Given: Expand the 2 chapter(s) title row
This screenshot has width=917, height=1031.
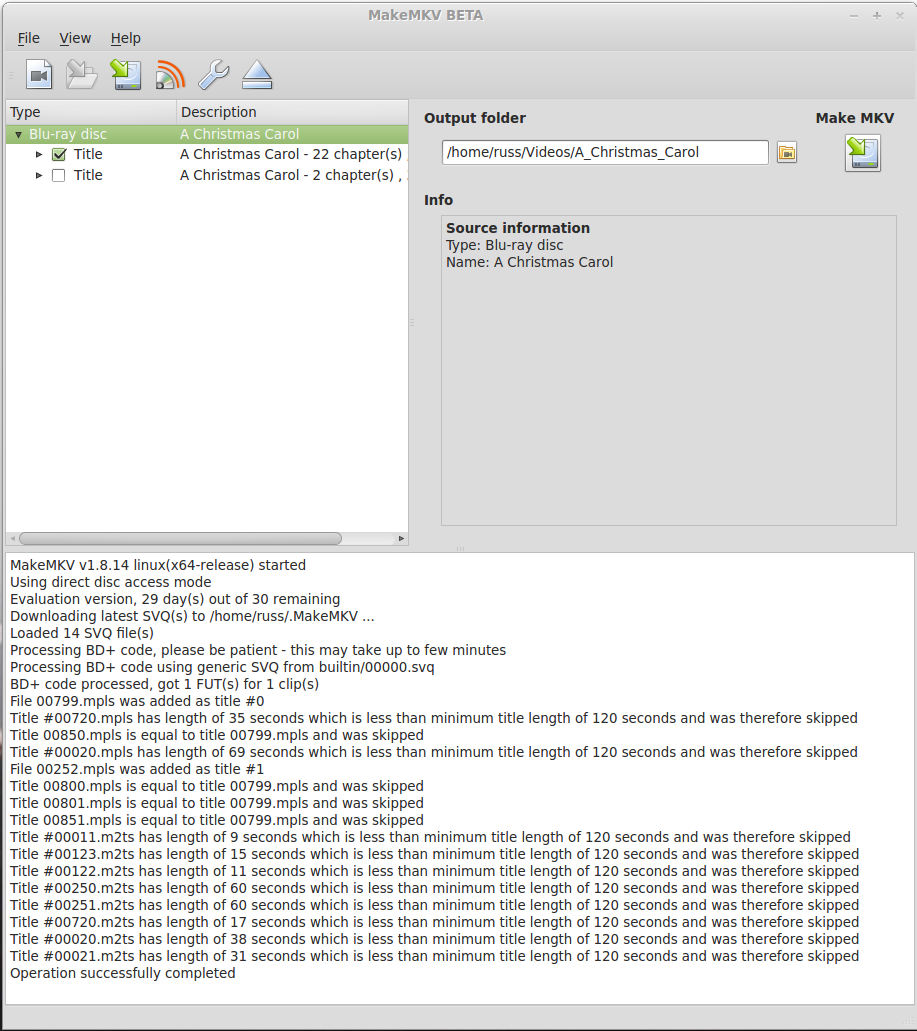Looking at the screenshot, I should 39,176.
